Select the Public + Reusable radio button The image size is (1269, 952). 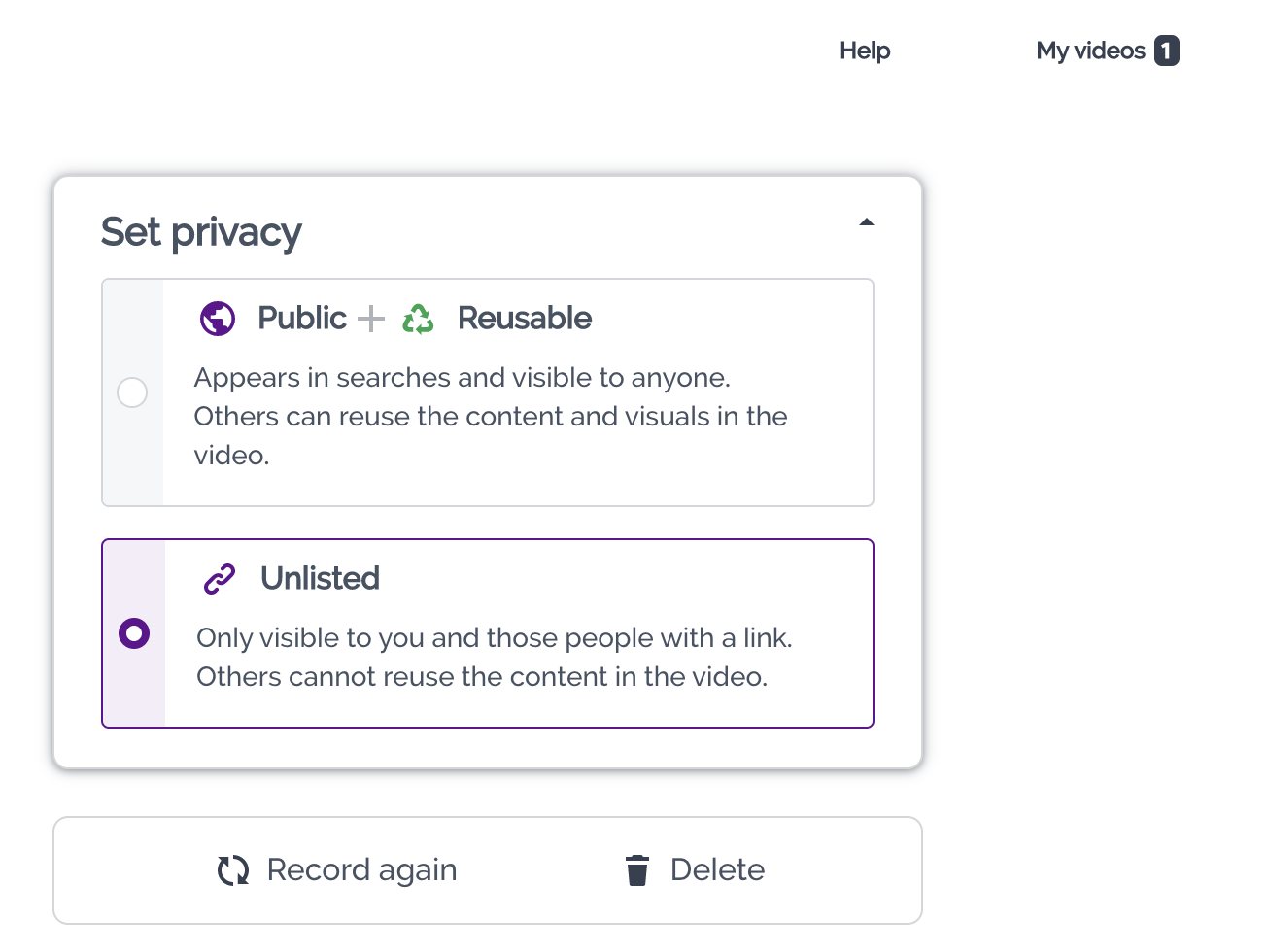coord(132,392)
